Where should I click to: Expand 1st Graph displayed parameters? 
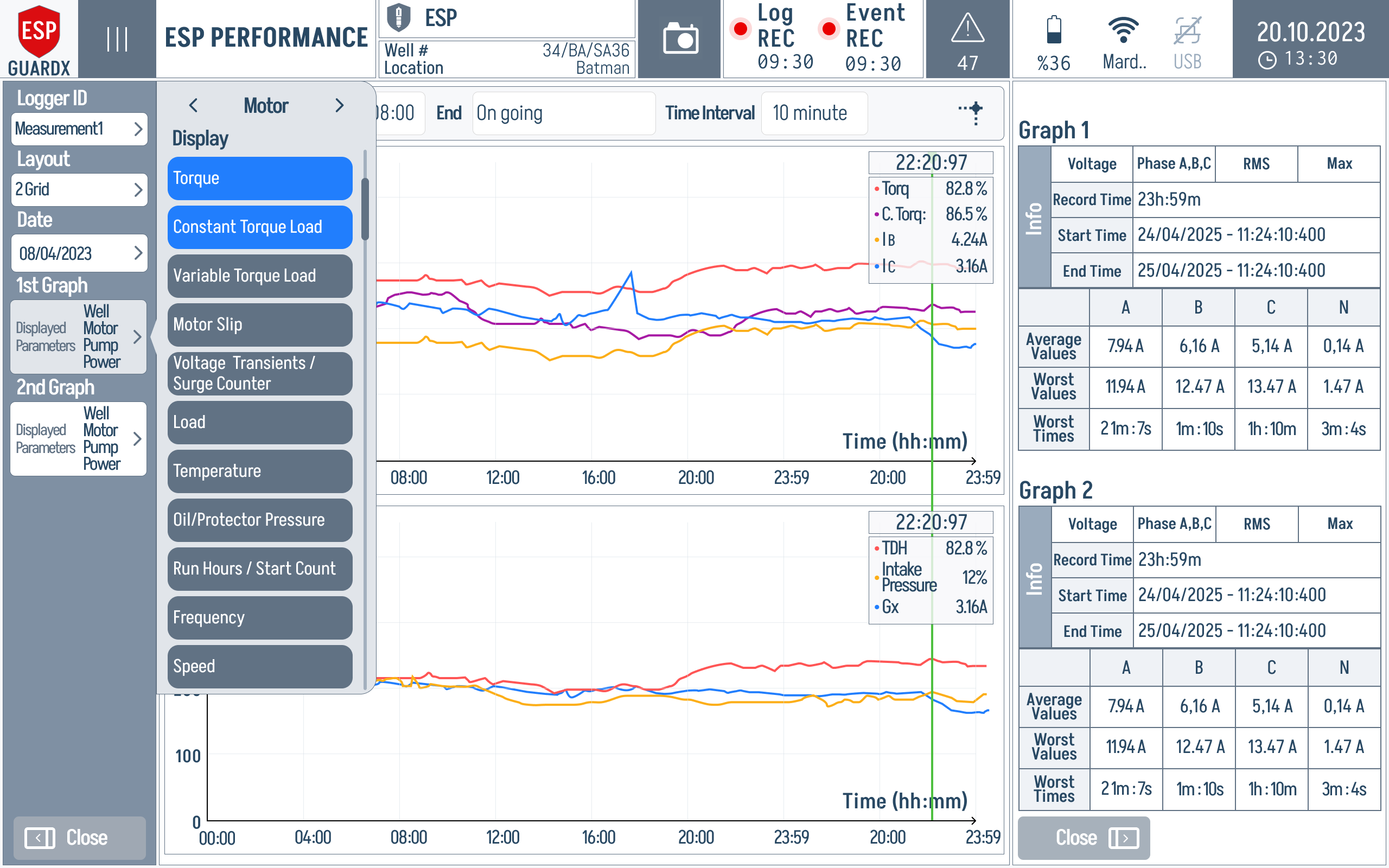point(79,336)
